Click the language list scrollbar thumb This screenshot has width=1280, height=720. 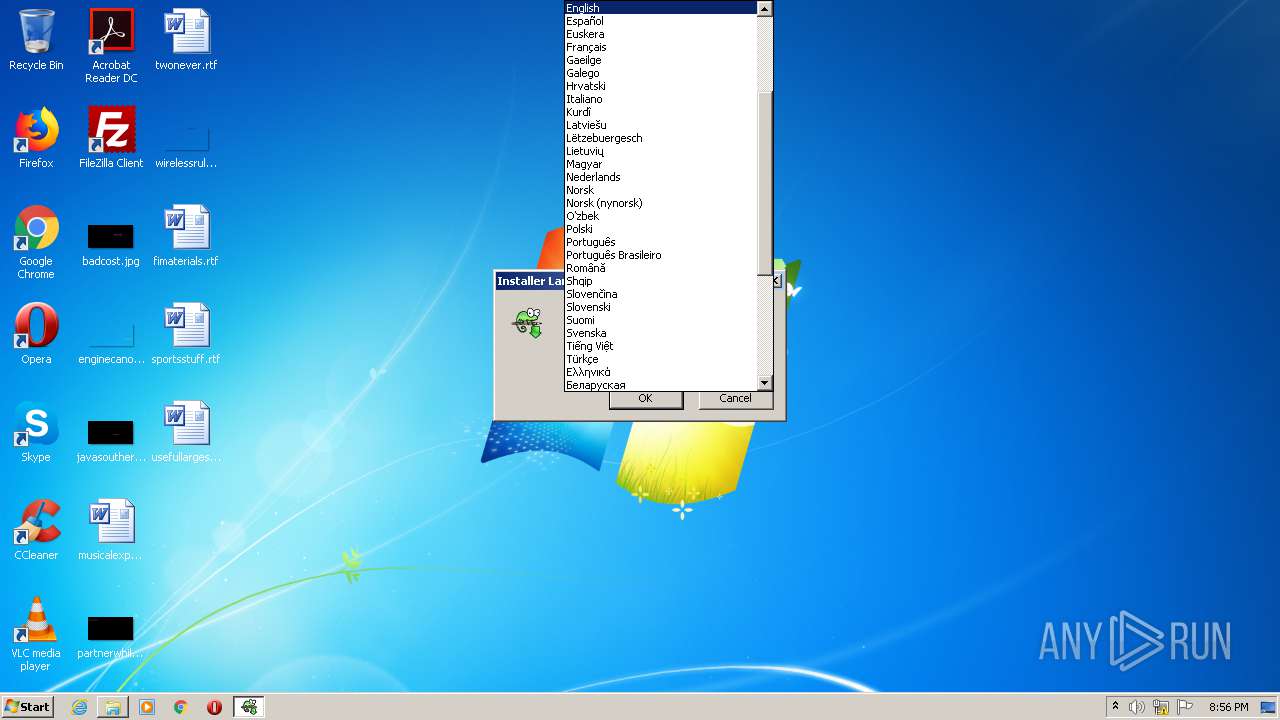point(764,184)
